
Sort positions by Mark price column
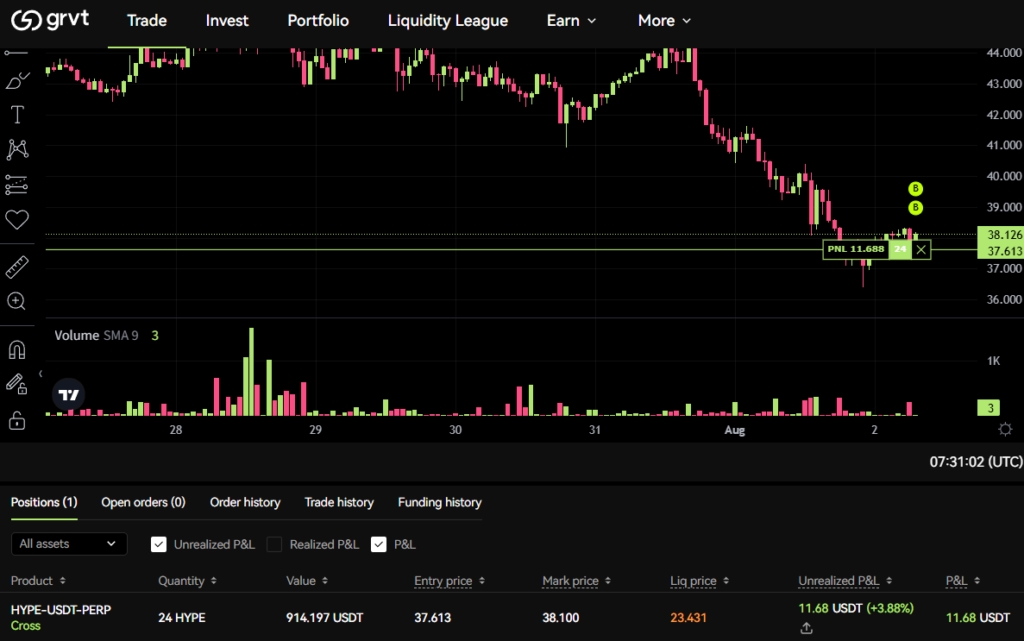click(x=577, y=581)
